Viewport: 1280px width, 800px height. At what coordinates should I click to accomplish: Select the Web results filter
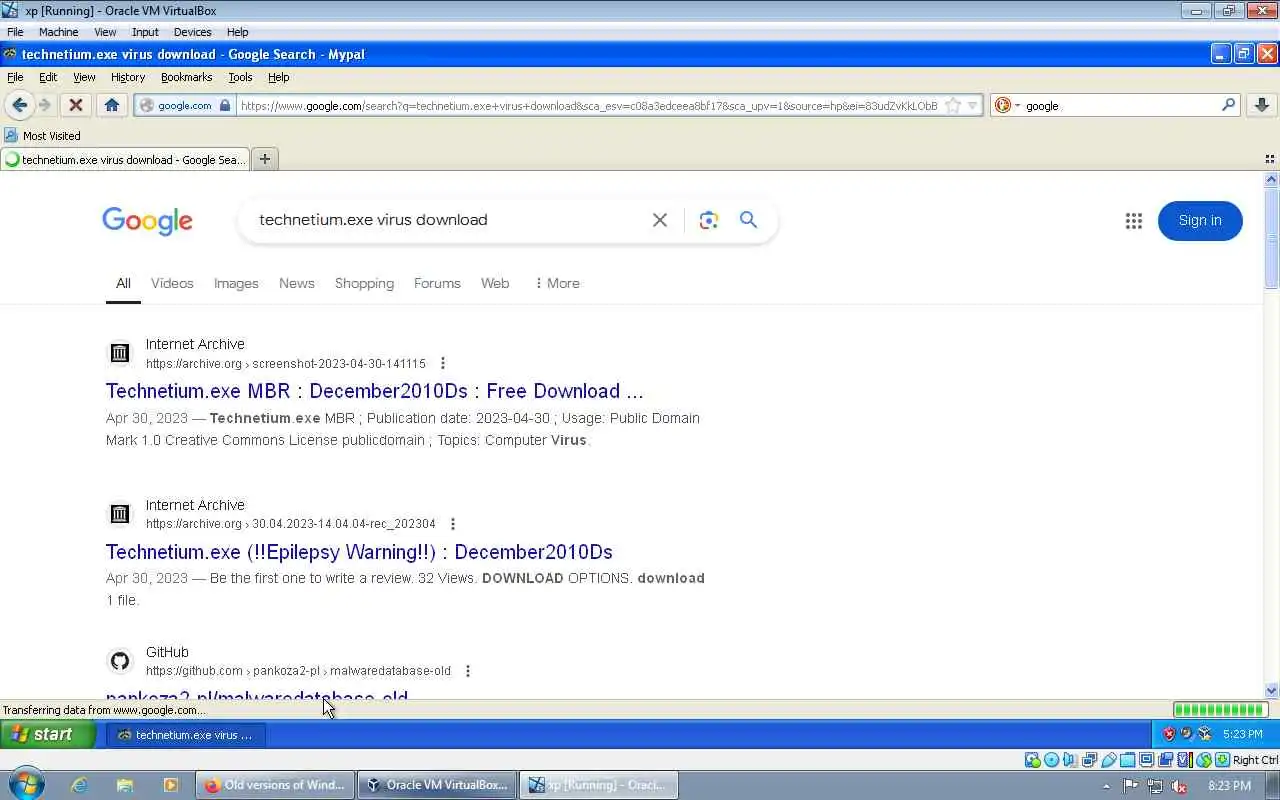pos(495,283)
